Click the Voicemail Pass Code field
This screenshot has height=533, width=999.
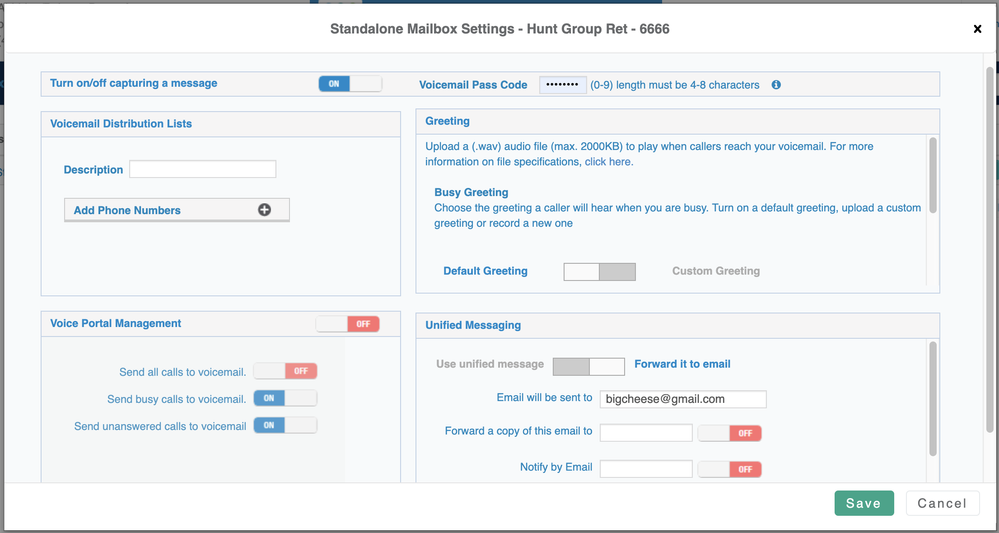point(563,85)
